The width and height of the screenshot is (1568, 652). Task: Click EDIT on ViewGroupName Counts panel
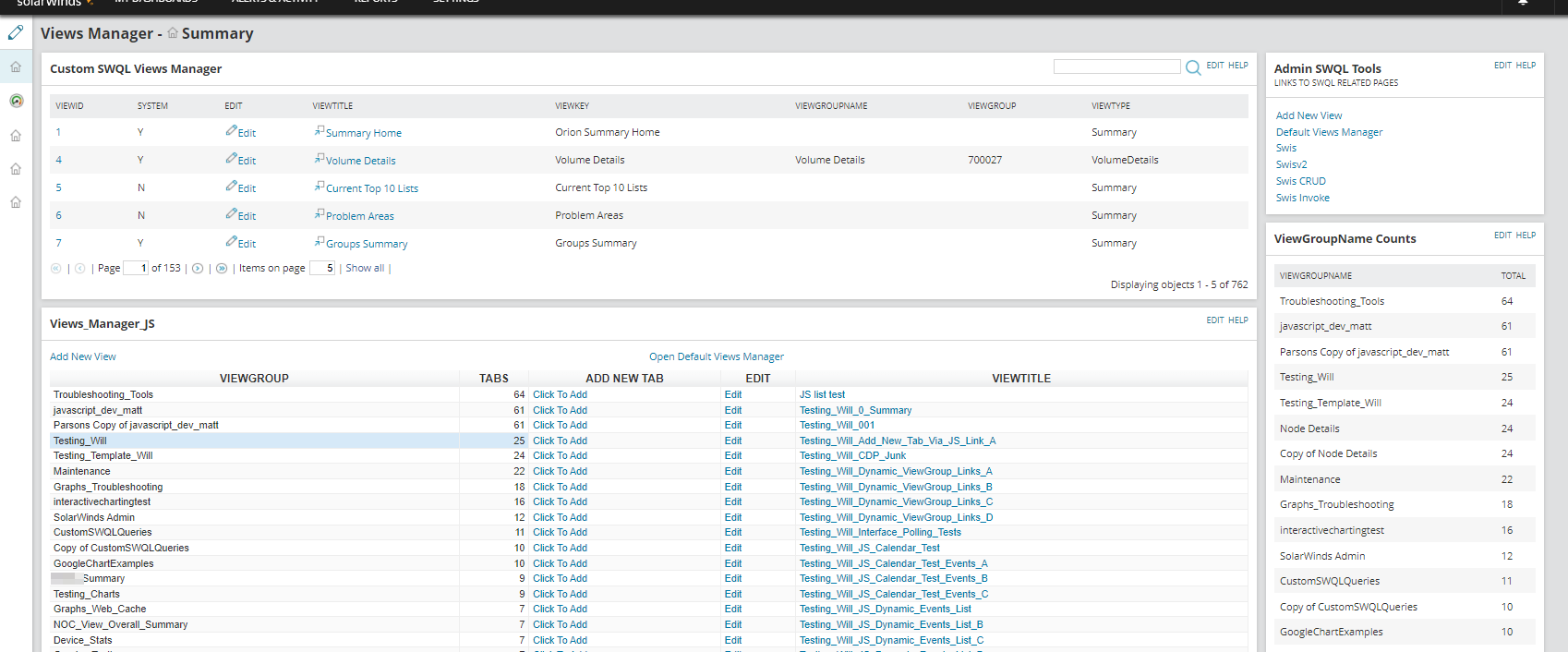(x=1503, y=235)
